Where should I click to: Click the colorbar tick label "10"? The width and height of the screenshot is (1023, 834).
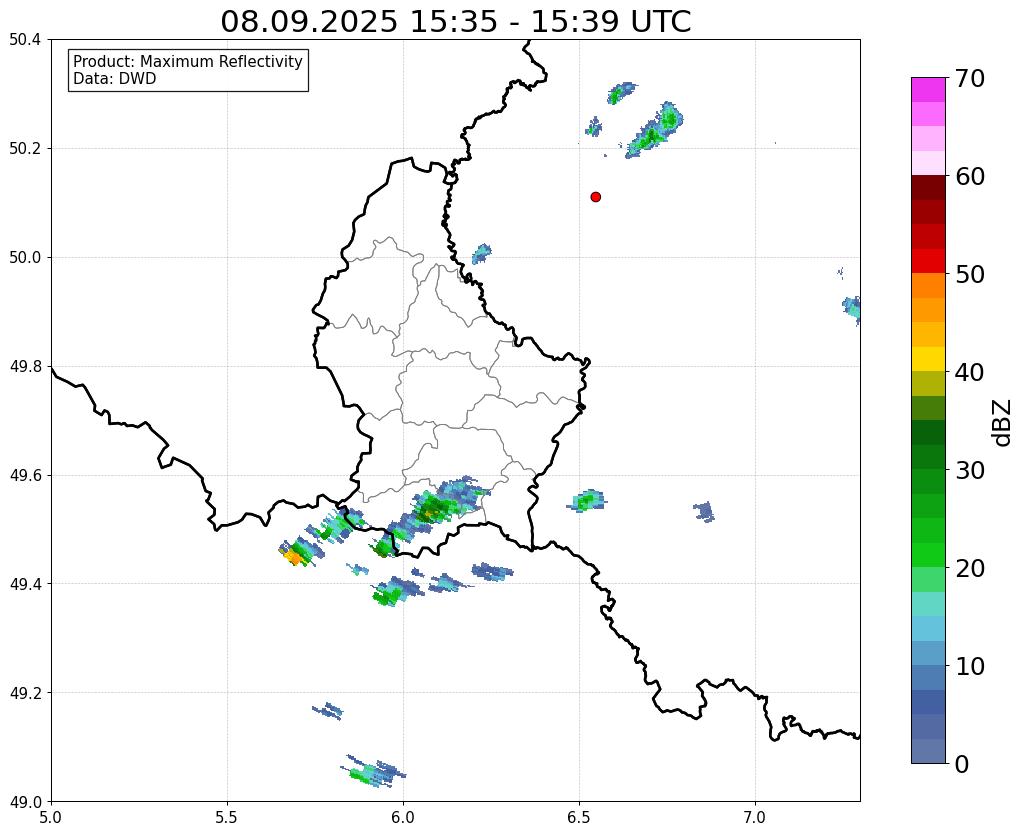(969, 666)
